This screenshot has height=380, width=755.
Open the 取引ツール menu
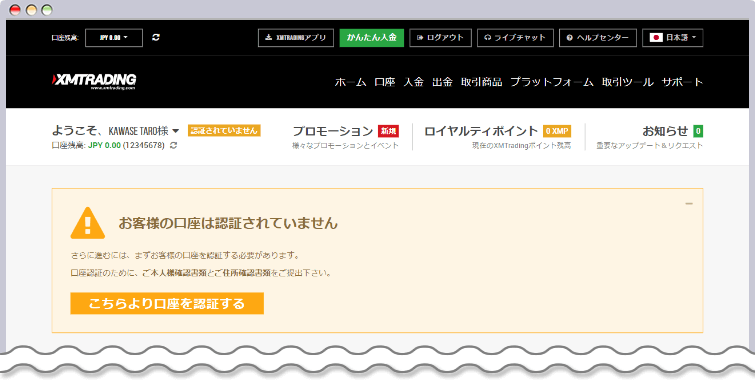[627, 82]
